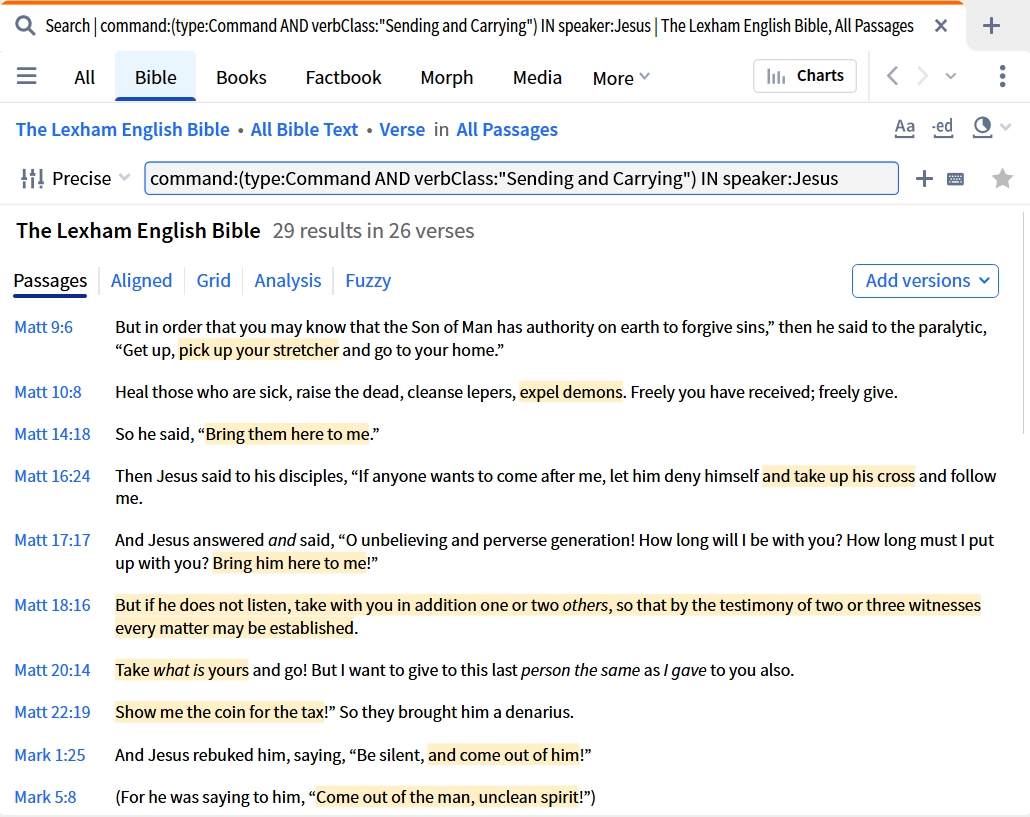1030x817 pixels.
Task: Open the hamburger panel menu
Action: click(26, 76)
